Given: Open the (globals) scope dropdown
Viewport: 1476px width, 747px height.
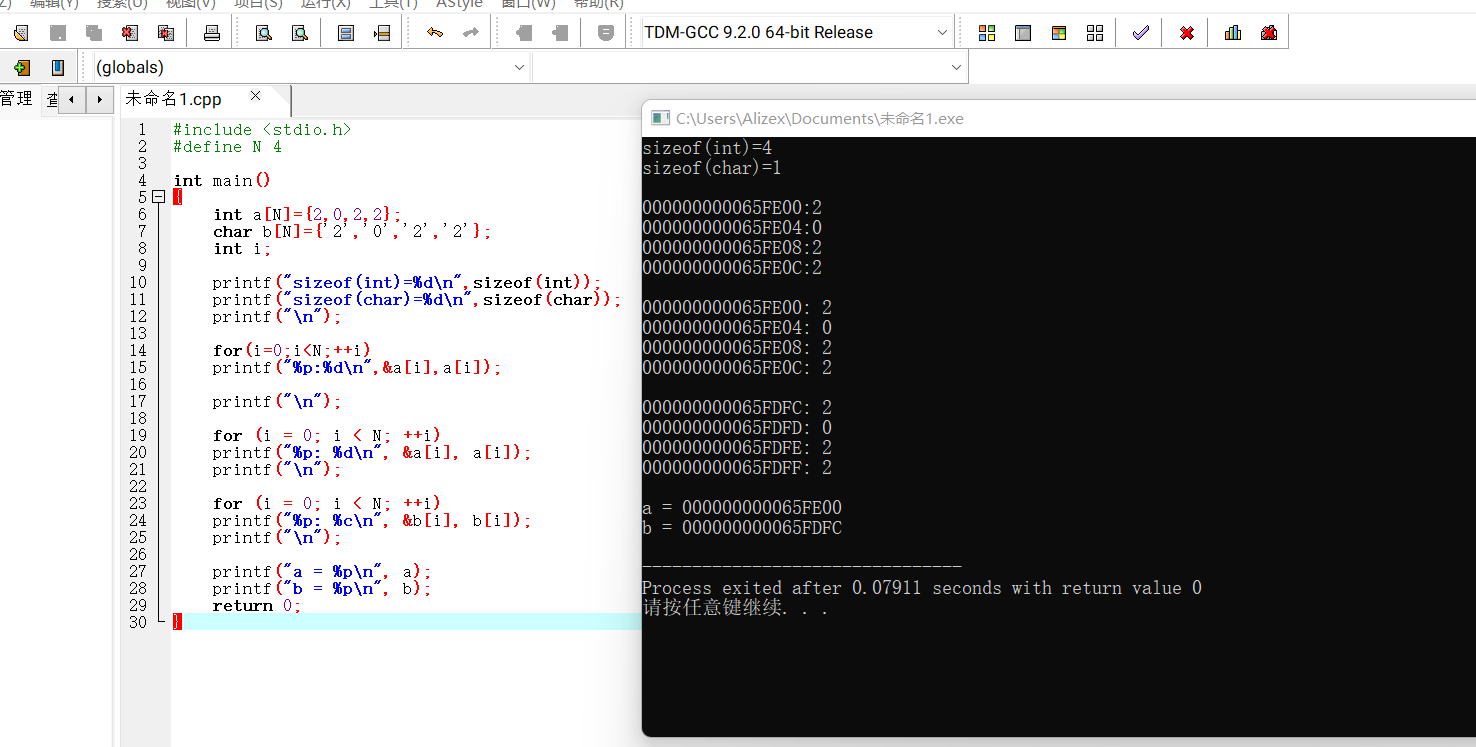Looking at the screenshot, I should coord(310,68).
